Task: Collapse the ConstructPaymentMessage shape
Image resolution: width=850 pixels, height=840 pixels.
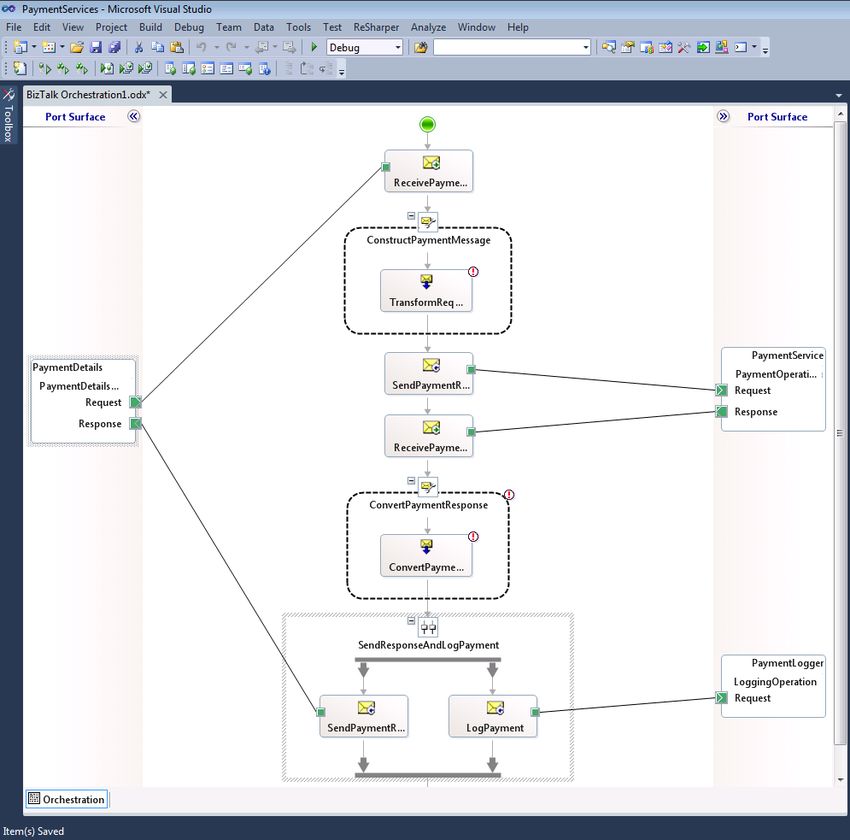Action: (411, 216)
